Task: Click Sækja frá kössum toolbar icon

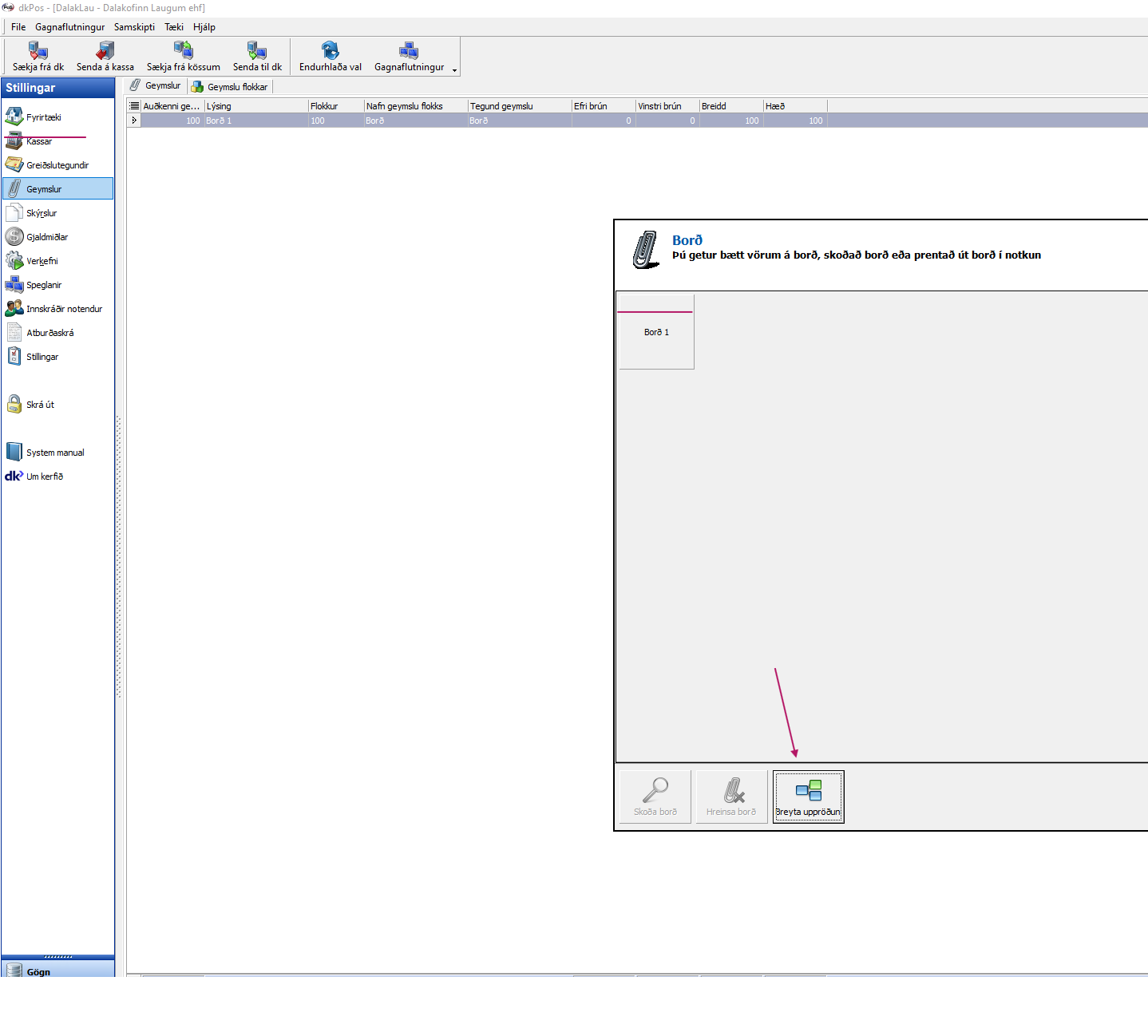Action: coord(183,52)
